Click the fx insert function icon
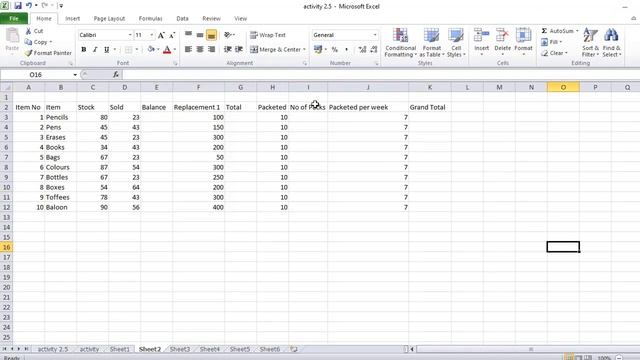 click(116, 75)
